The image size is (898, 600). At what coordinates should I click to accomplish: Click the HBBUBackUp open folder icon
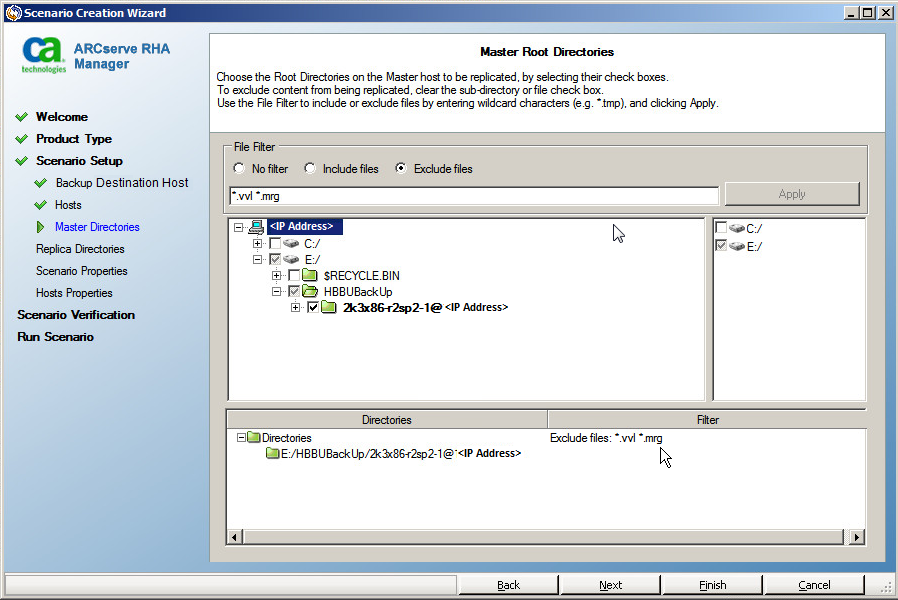click(310, 292)
